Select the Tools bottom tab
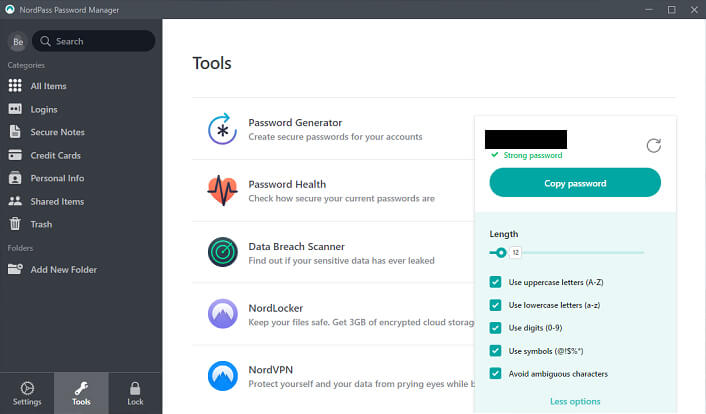 81,393
